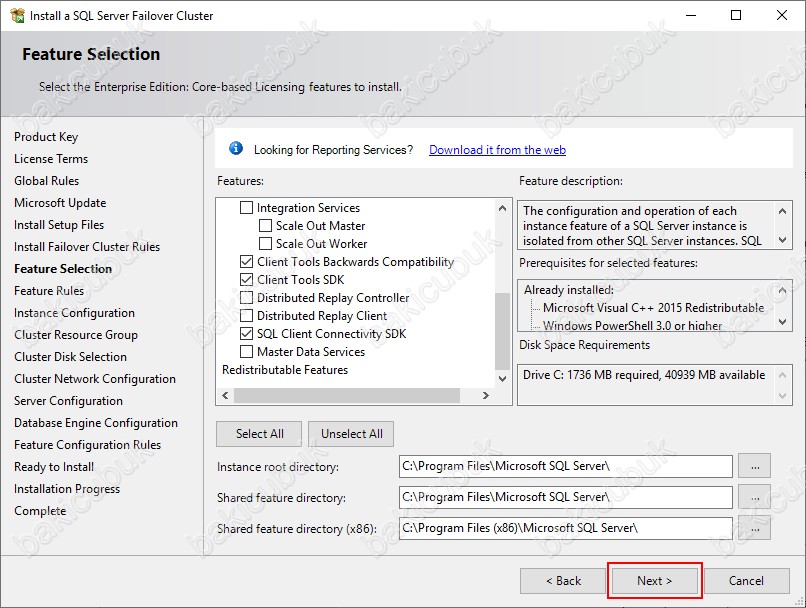Click the Shared feature directory path field
The width and height of the screenshot is (806, 608).
coord(565,497)
